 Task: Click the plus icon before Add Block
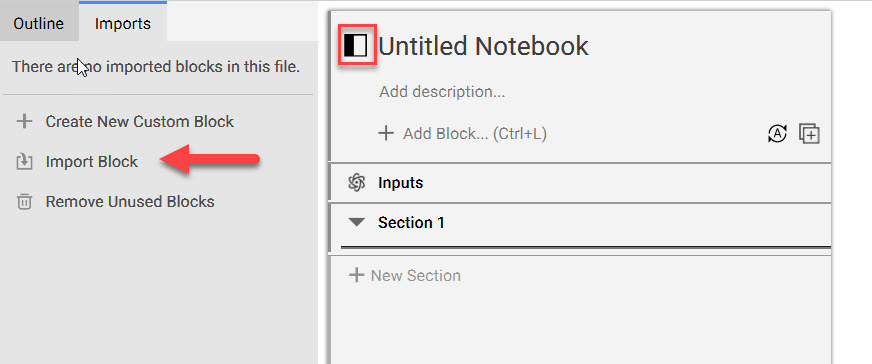tap(386, 133)
